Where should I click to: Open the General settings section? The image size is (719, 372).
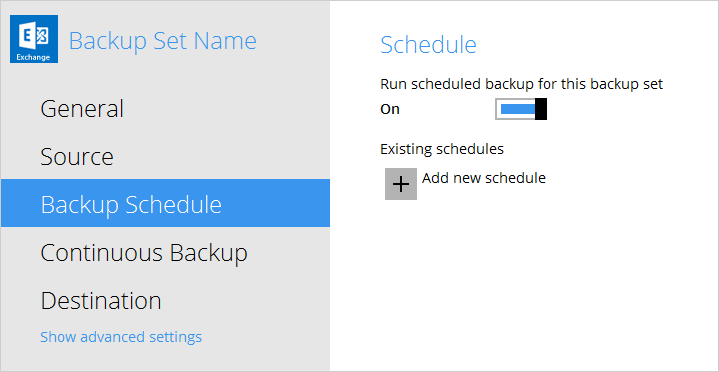coord(82,109)
